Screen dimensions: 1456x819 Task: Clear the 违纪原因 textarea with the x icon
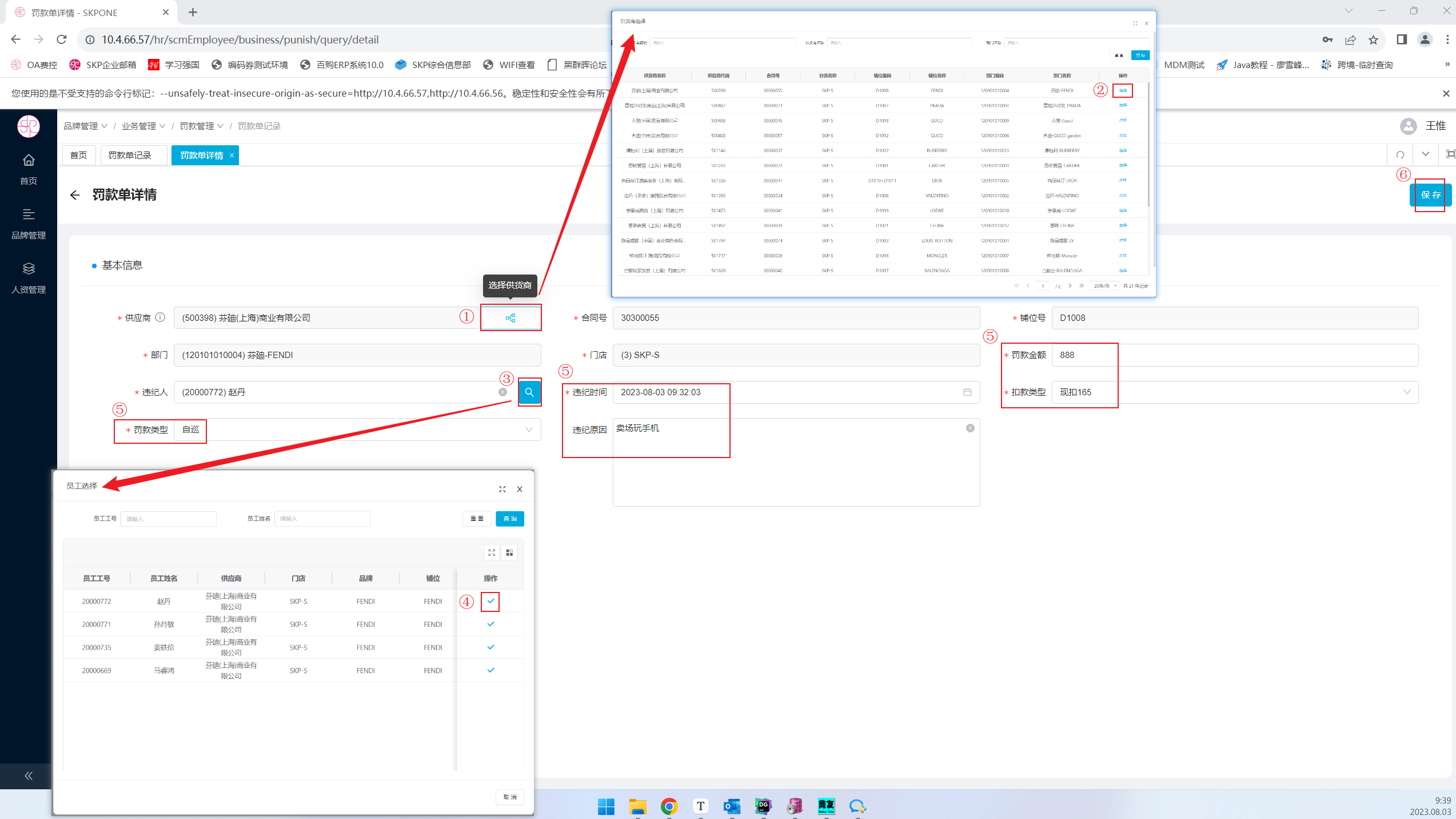pyautogui.click(x=970, y=428)
